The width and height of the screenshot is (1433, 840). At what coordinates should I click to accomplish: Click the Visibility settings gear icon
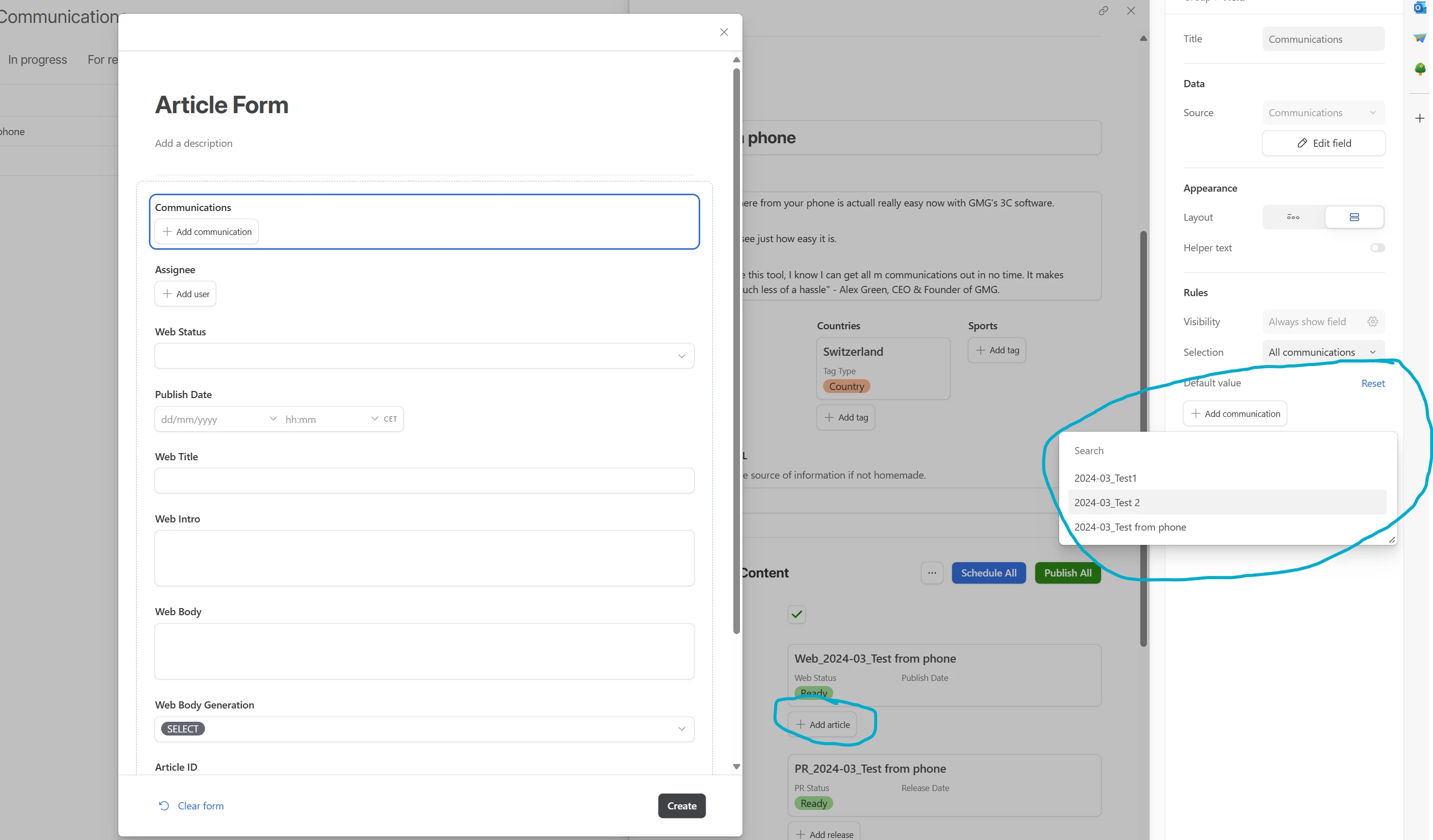1372,322
